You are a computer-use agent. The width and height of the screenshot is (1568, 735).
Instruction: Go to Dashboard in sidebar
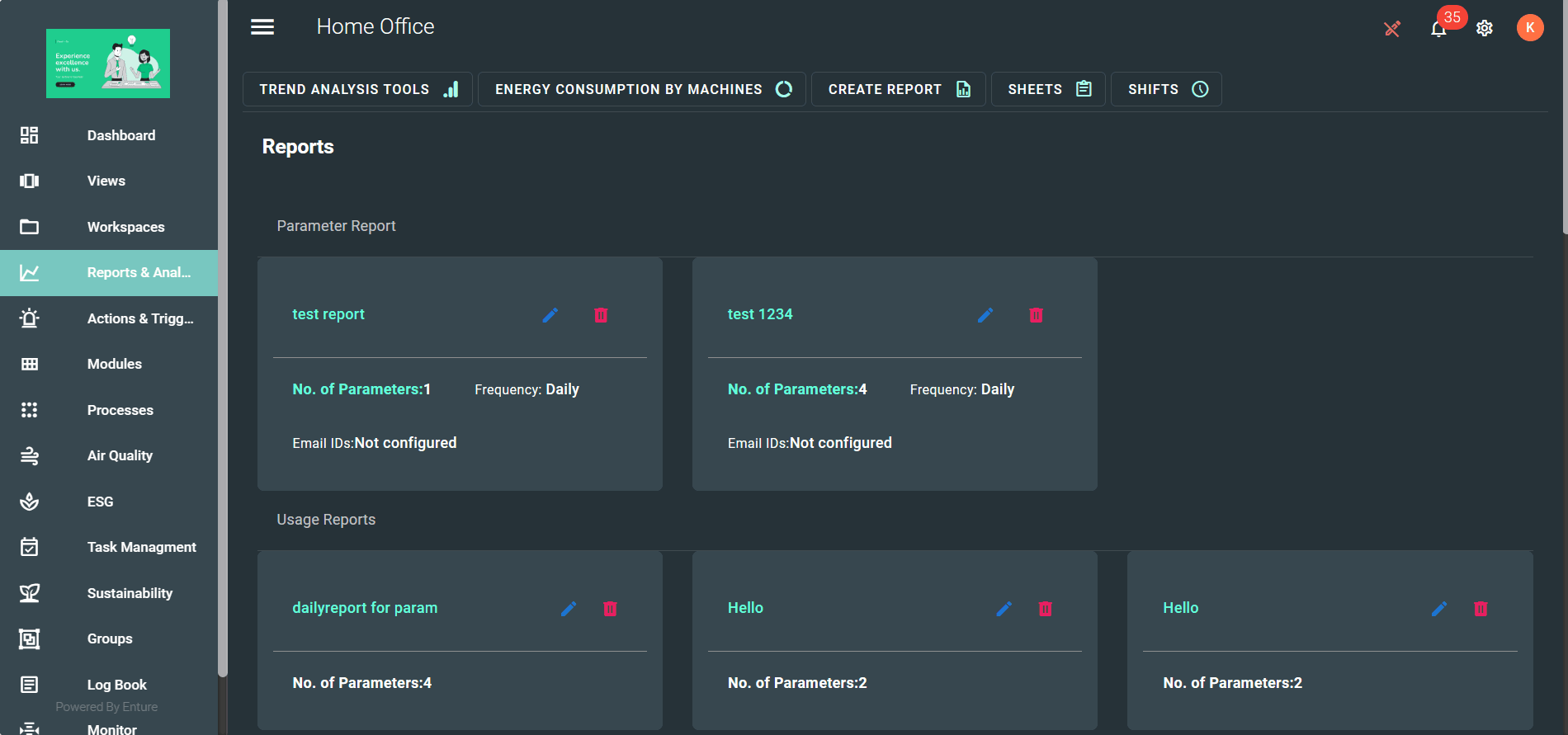coord(109,135)
